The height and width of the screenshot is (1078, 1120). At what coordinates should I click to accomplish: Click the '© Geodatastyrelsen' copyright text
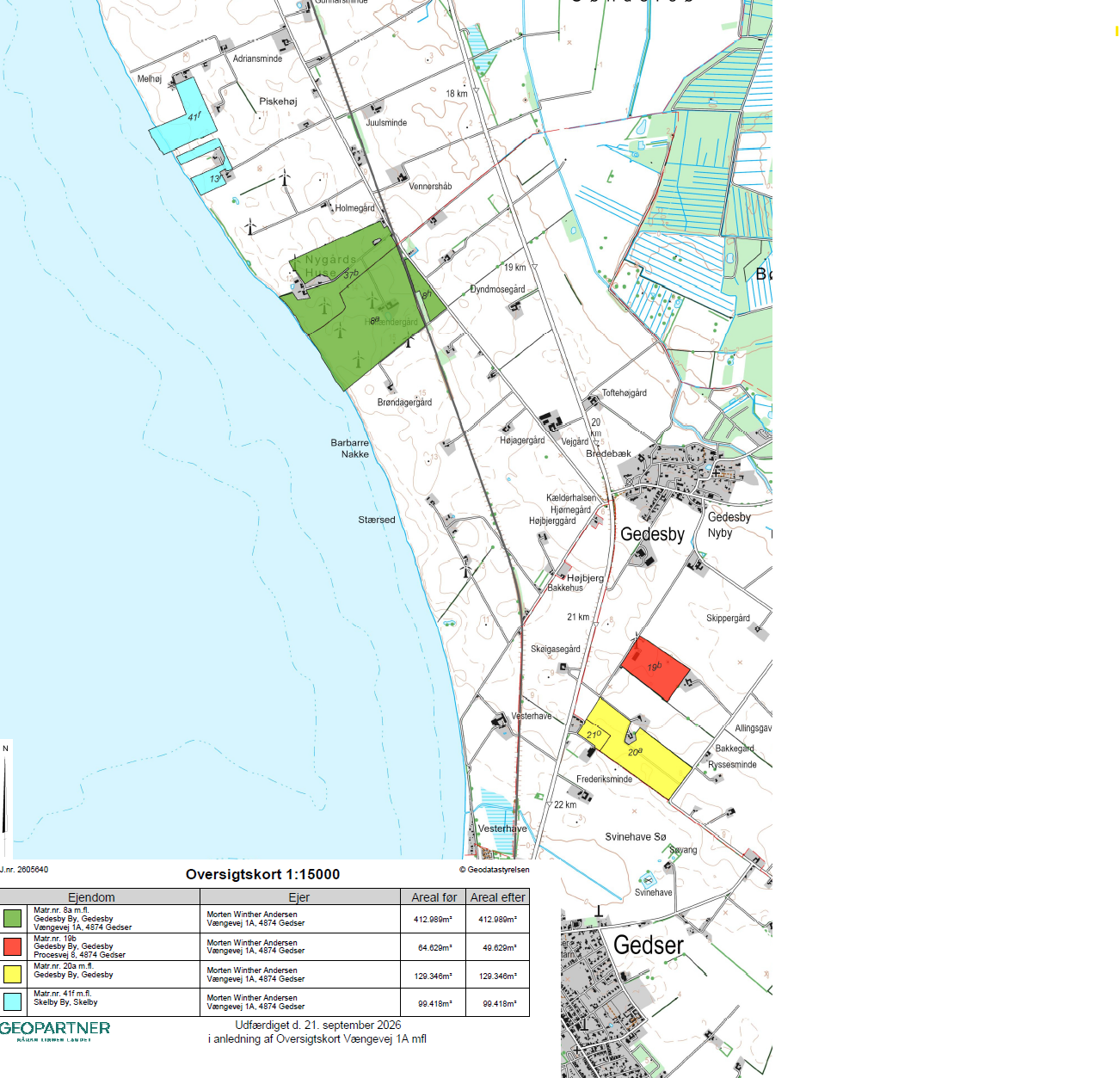(x=494, y=870)
